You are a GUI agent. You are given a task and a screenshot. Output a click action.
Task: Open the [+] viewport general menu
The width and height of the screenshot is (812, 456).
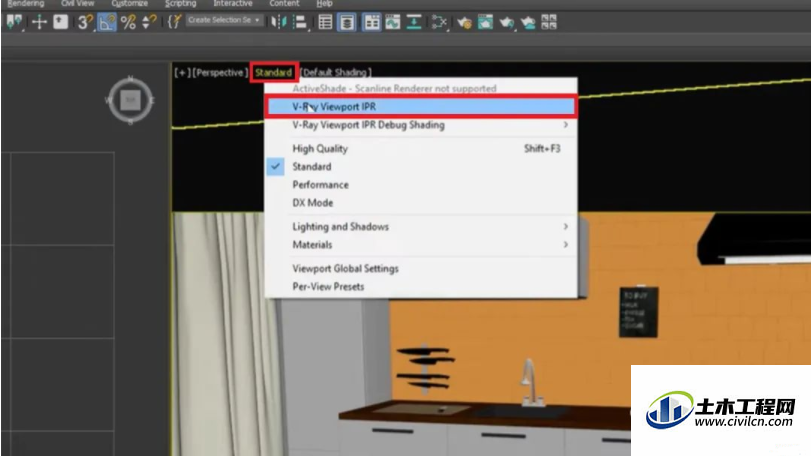(182, 72)
